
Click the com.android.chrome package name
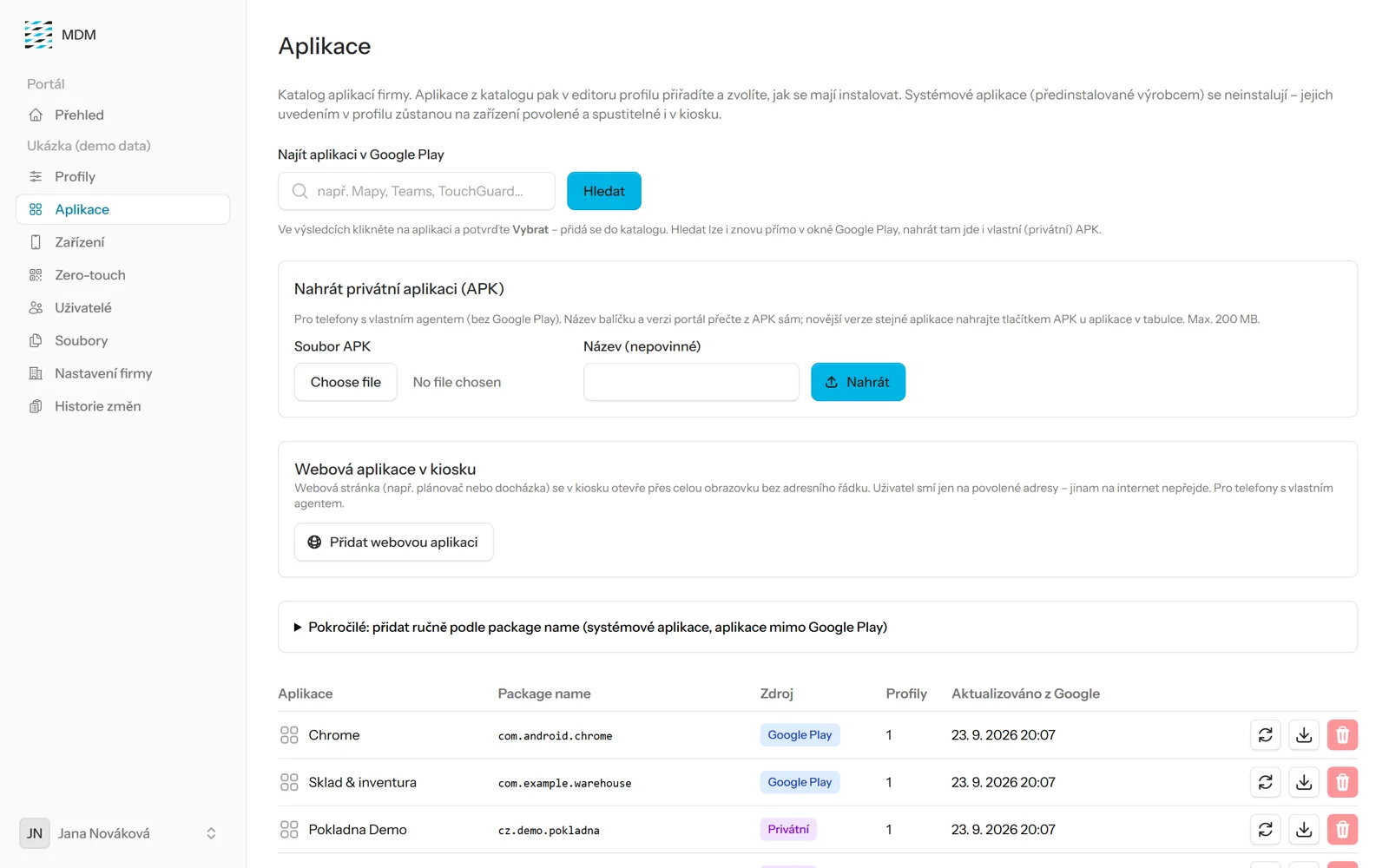(555, 736)
